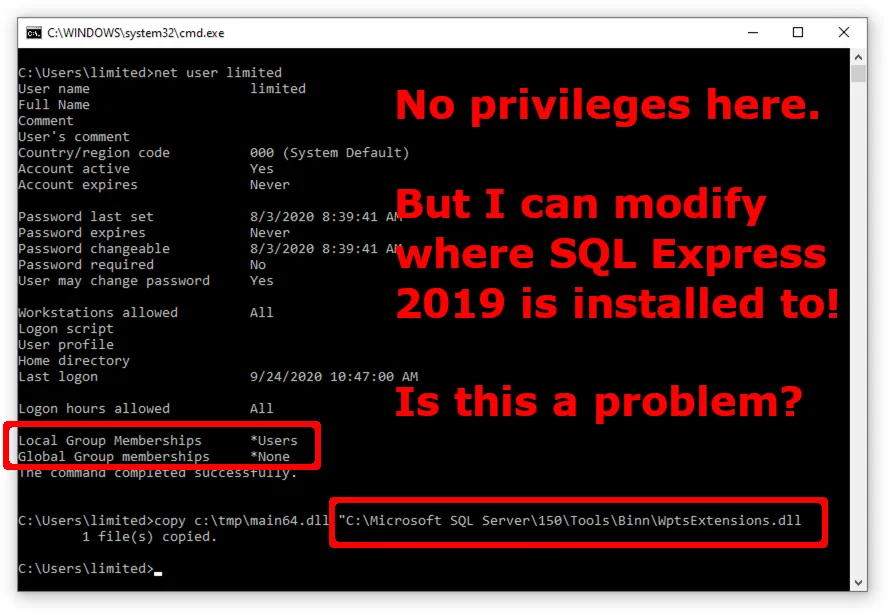Click the 'Home directory' label

pos(74,361)
